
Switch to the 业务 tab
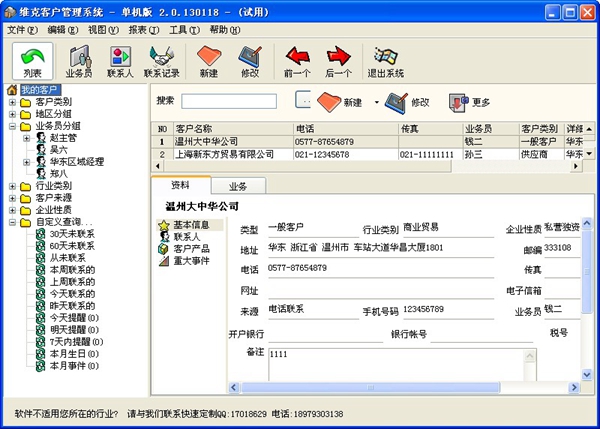[238, 186]
